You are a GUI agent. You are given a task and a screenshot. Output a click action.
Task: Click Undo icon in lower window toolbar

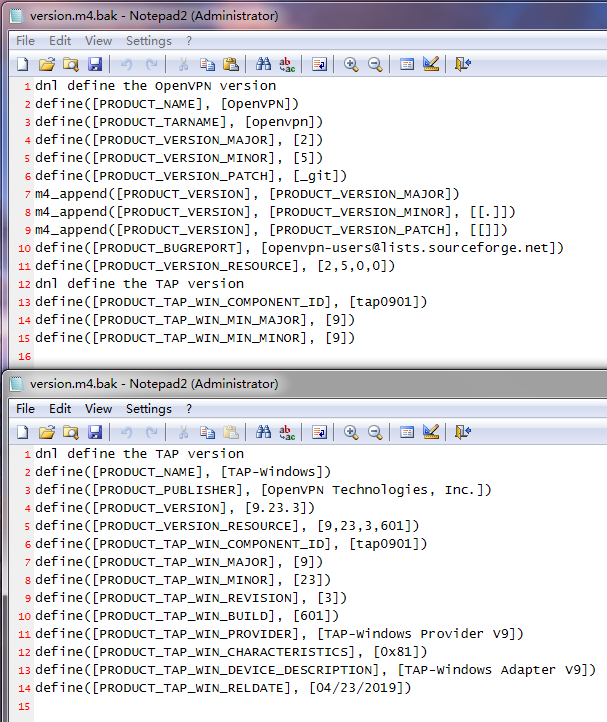point(127,432)
